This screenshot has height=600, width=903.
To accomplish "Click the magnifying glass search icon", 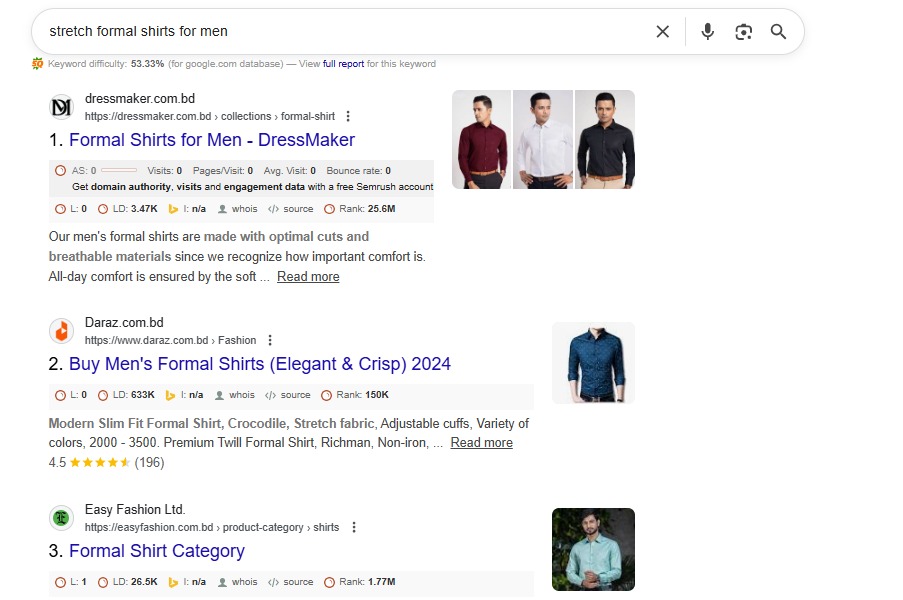I will tap(779, 32).
